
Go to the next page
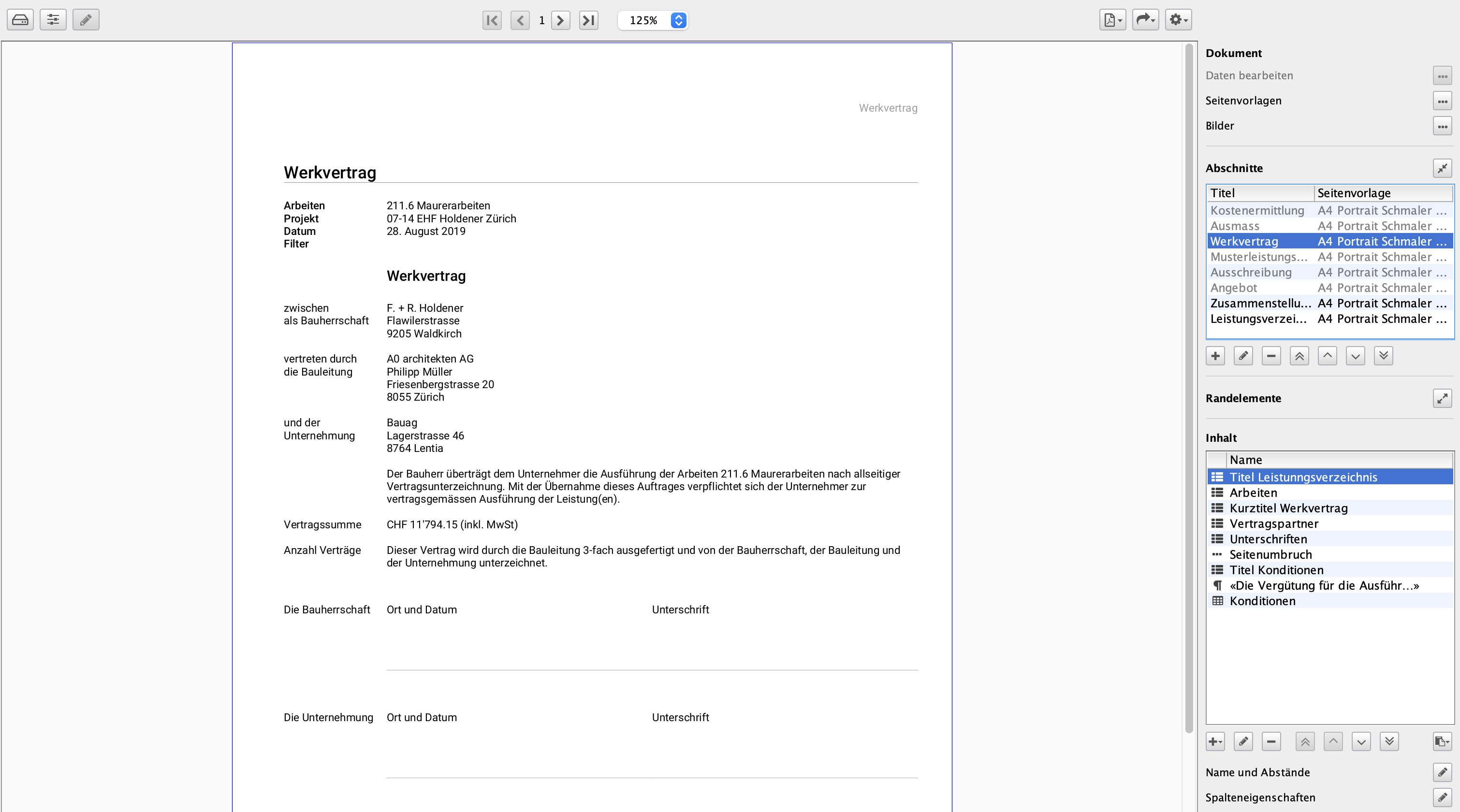point(560,20)
